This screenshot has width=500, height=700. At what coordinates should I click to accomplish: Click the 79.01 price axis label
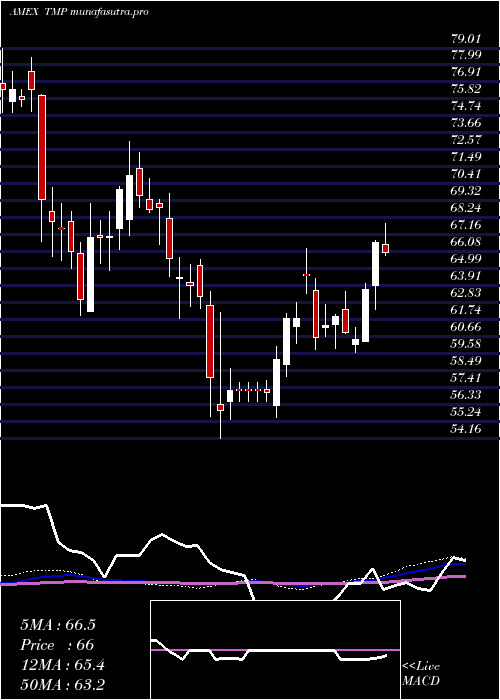tap(466, 38)
